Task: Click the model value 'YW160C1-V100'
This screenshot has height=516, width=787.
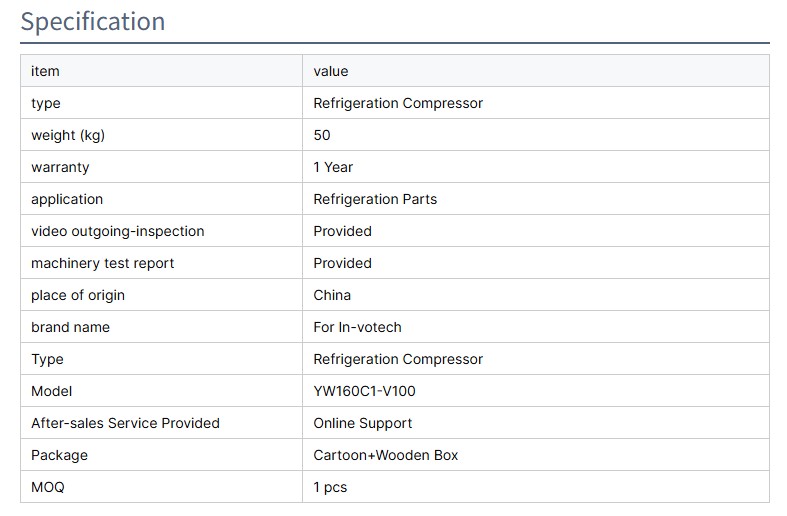Action: coord(364,391)
